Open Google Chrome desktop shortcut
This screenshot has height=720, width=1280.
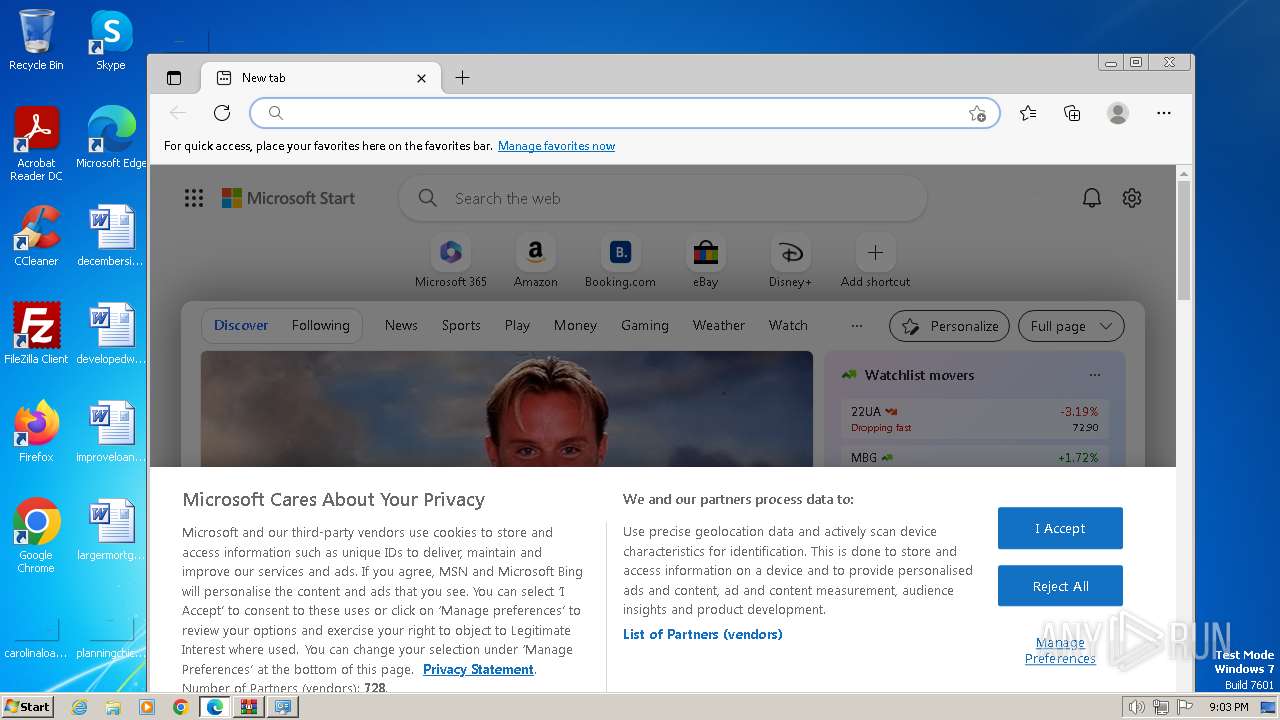pyautogui.click(x=36, y=536)
